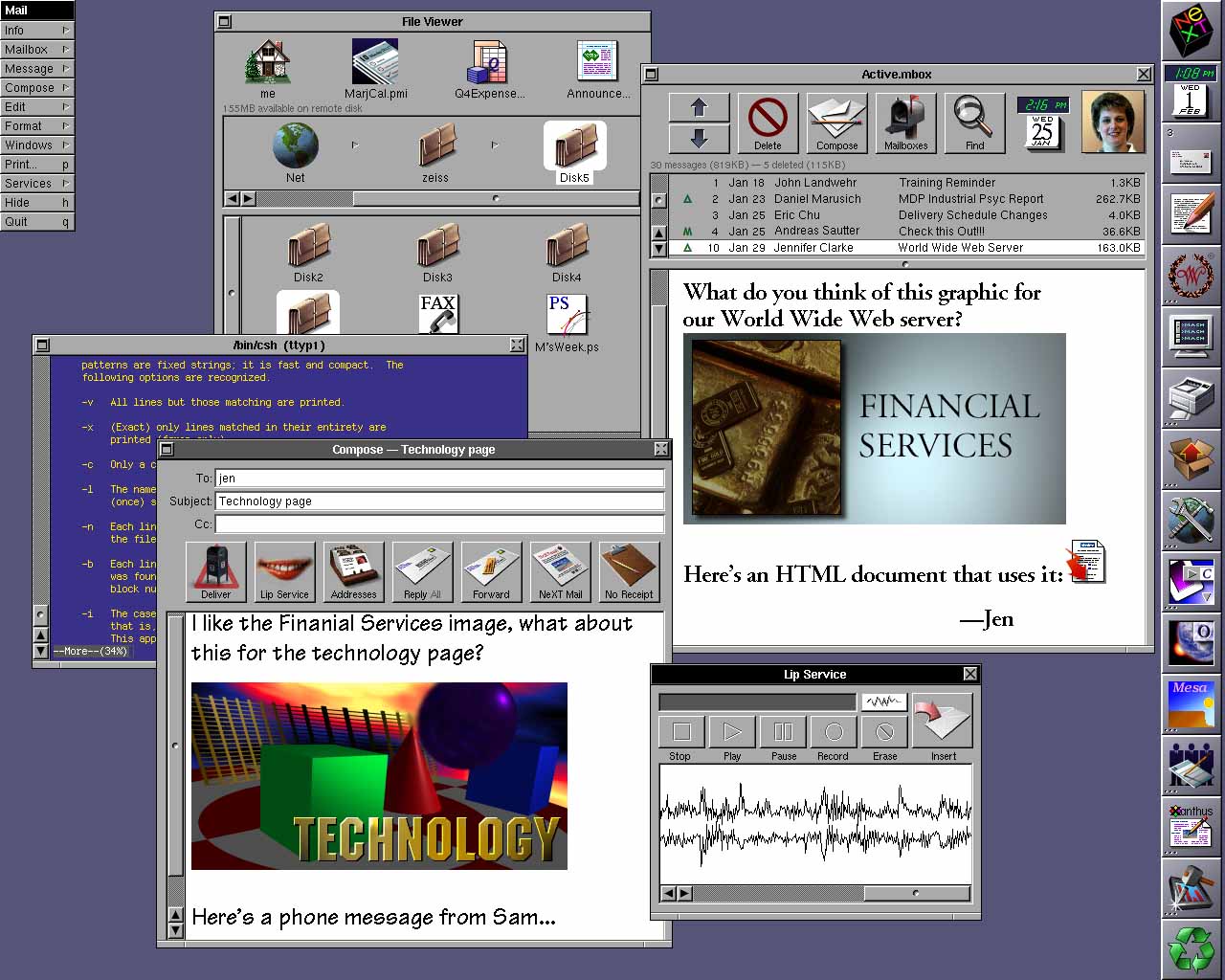1225x980 pixels.
Task: Click the Subject field in compose window
Action: (x=439, y=501)
